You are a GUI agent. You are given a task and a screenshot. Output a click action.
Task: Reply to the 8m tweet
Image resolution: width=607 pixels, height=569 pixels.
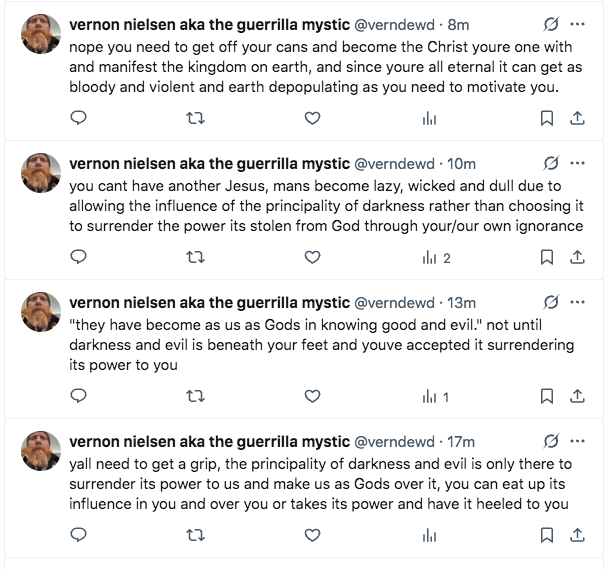pyautogui.click(x=81, y=118)
